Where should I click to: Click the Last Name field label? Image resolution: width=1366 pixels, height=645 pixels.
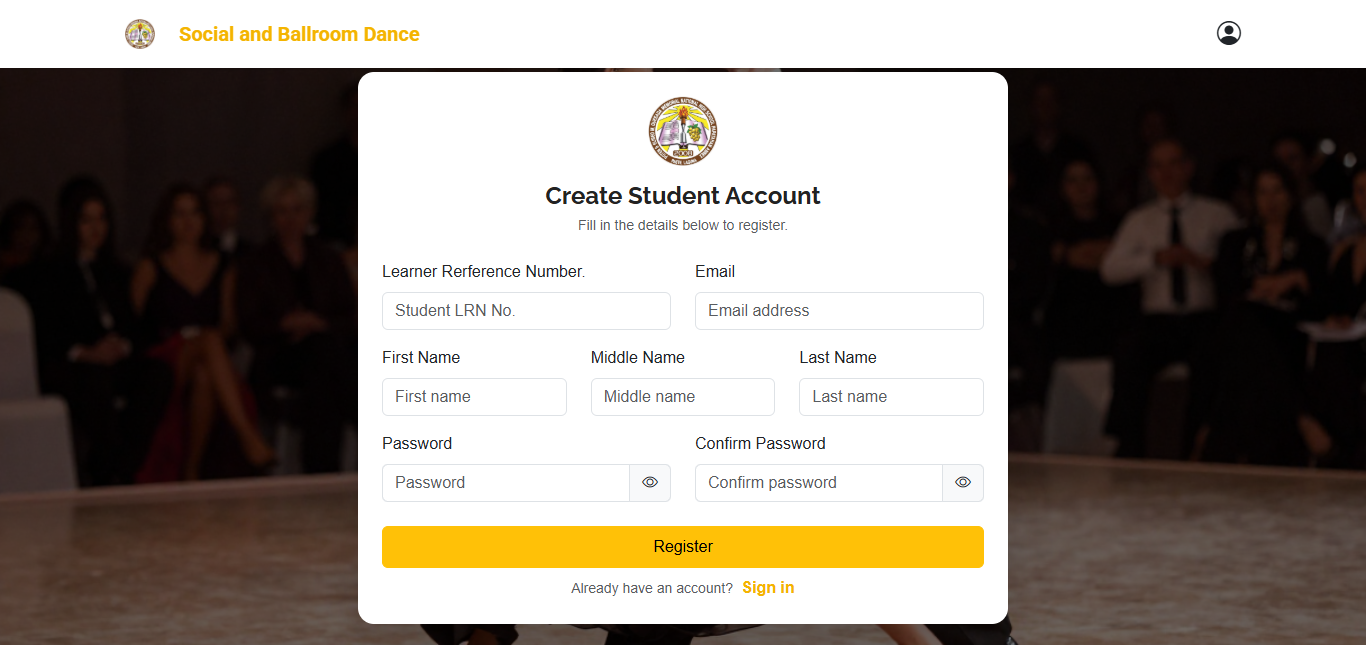point(838,358)
